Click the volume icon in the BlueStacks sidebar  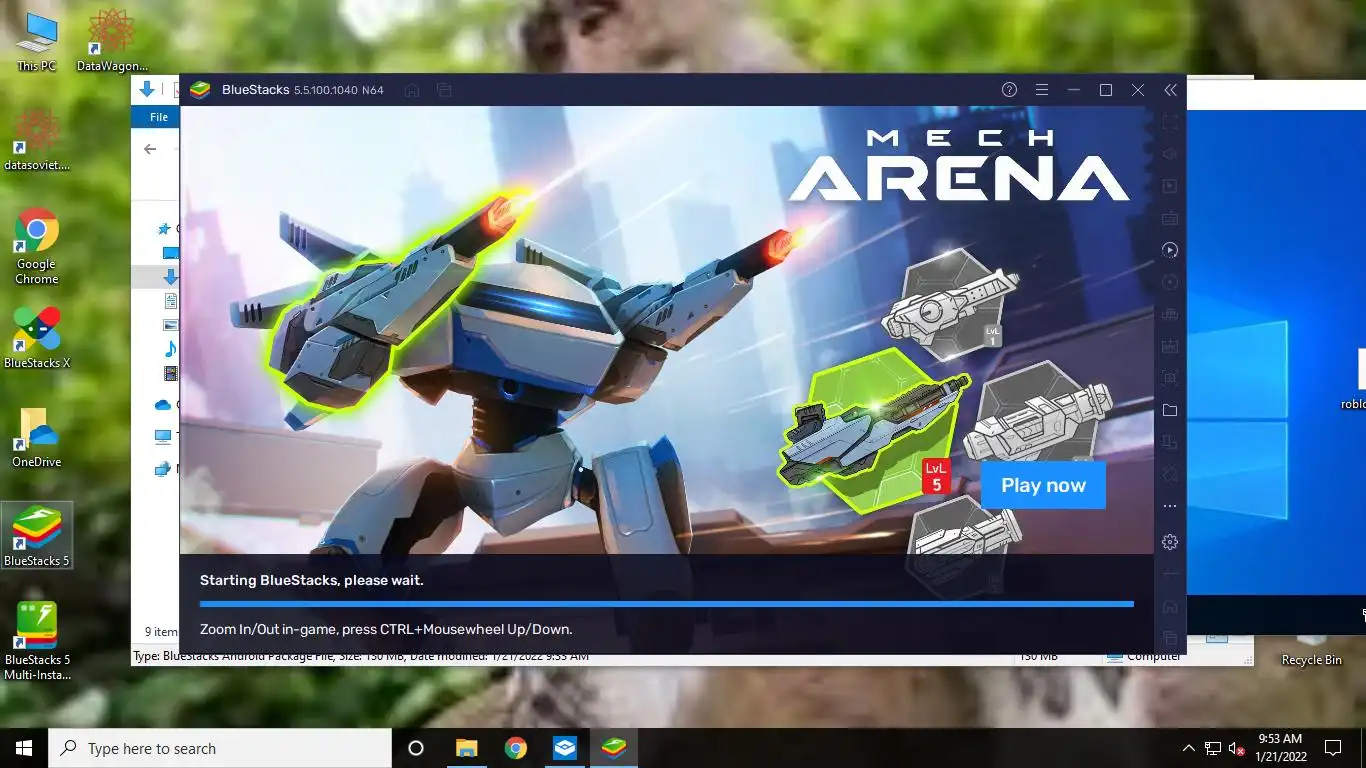pyautogui.click(x=1170, y=154)
